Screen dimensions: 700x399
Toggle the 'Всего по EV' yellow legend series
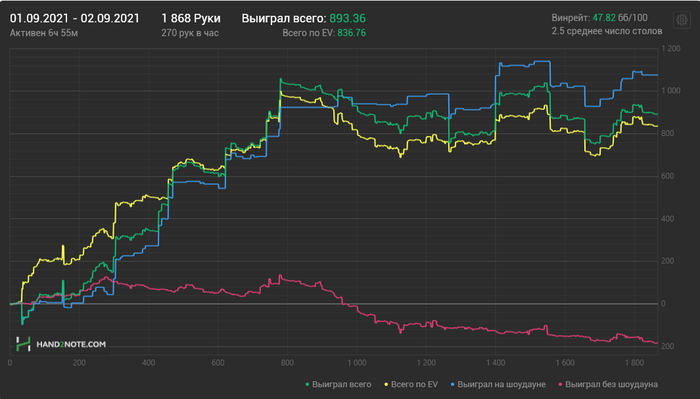coord(411,384)
